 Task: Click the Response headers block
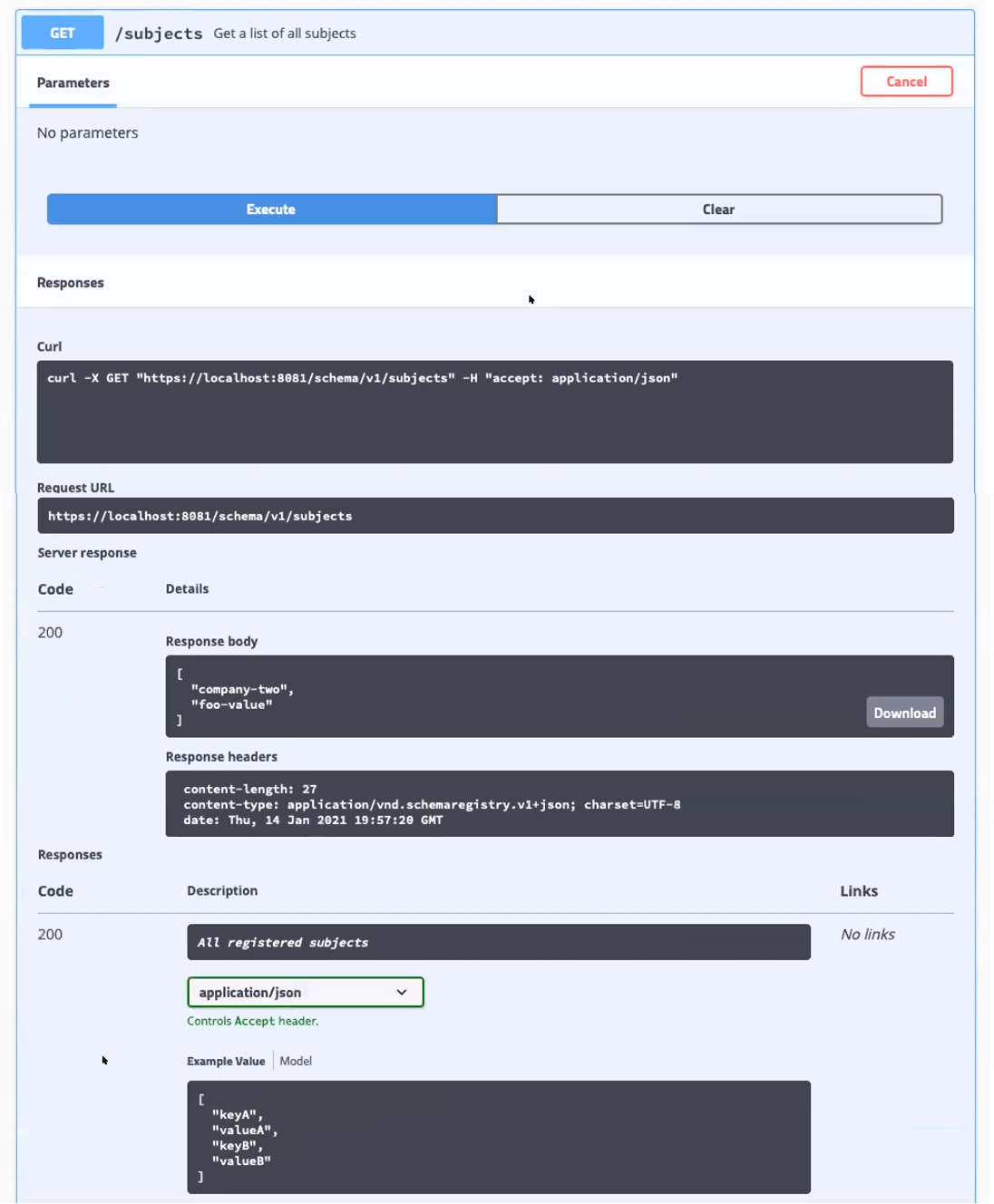pos(559,804)
